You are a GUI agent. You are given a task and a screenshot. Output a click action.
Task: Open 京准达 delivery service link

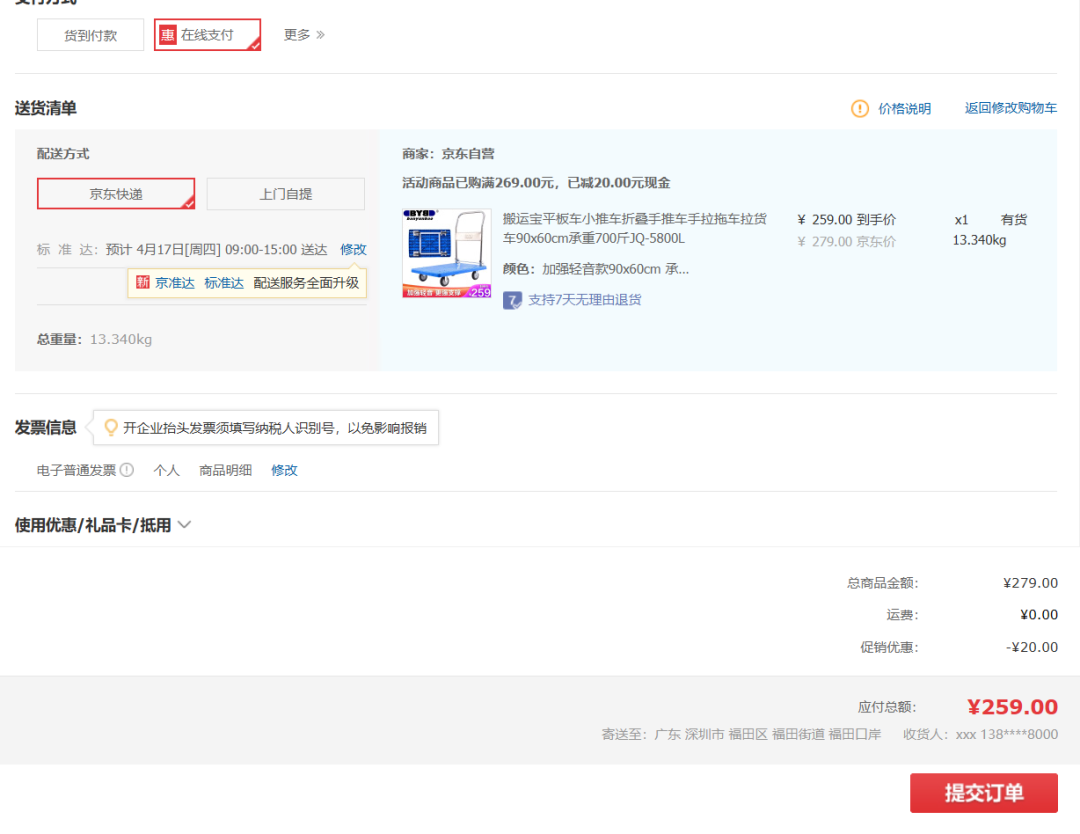pyautogui.click(x=175, y=283)
